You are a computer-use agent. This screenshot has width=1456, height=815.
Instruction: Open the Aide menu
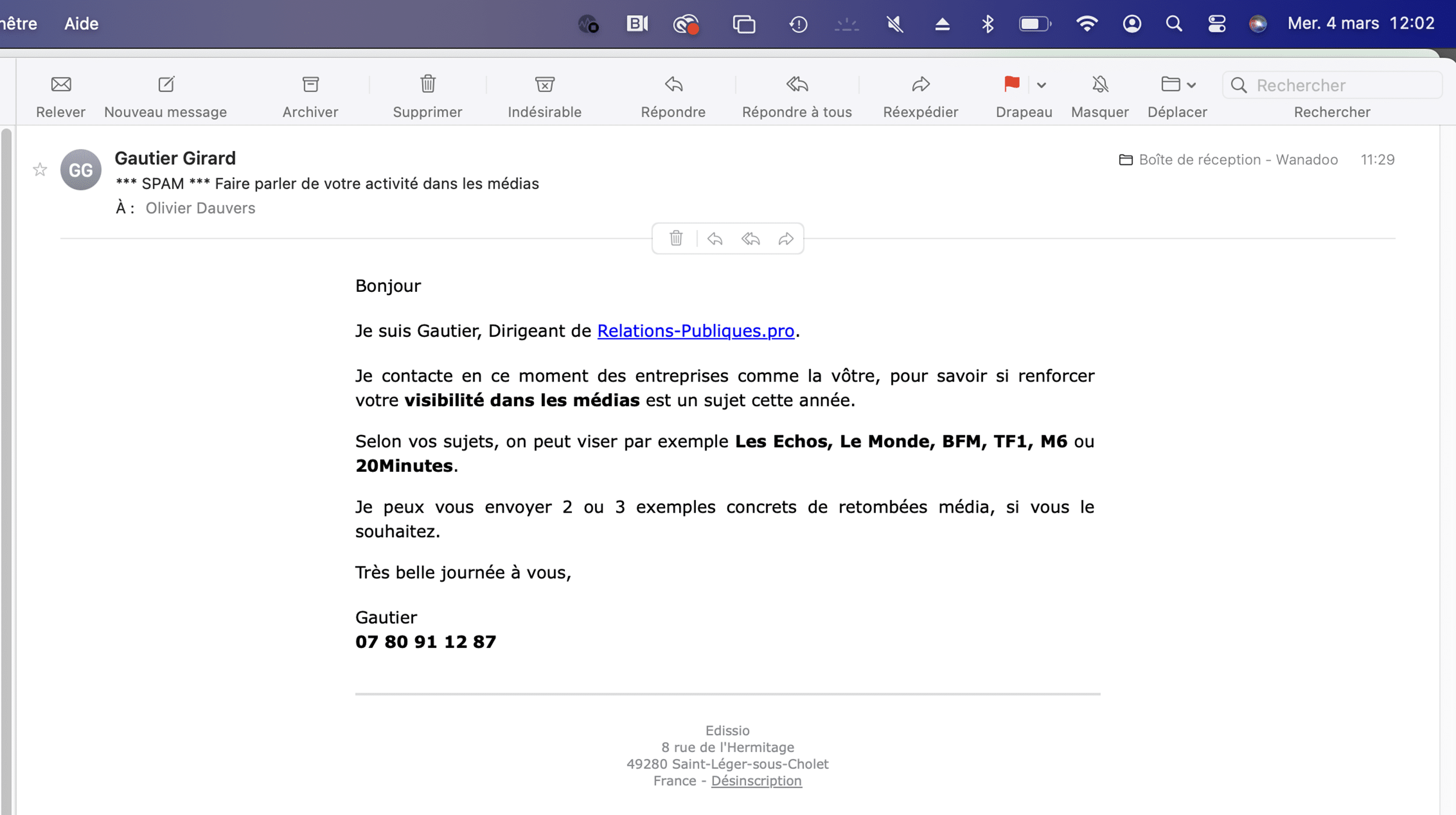[81, 23]
